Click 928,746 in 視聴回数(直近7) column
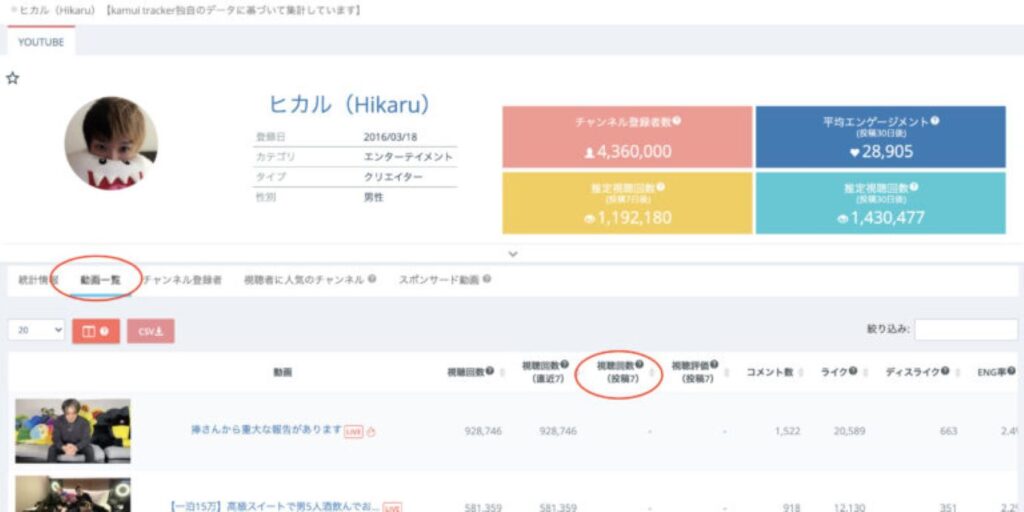This screenshot has width=1024, height=512. point(558,431)
